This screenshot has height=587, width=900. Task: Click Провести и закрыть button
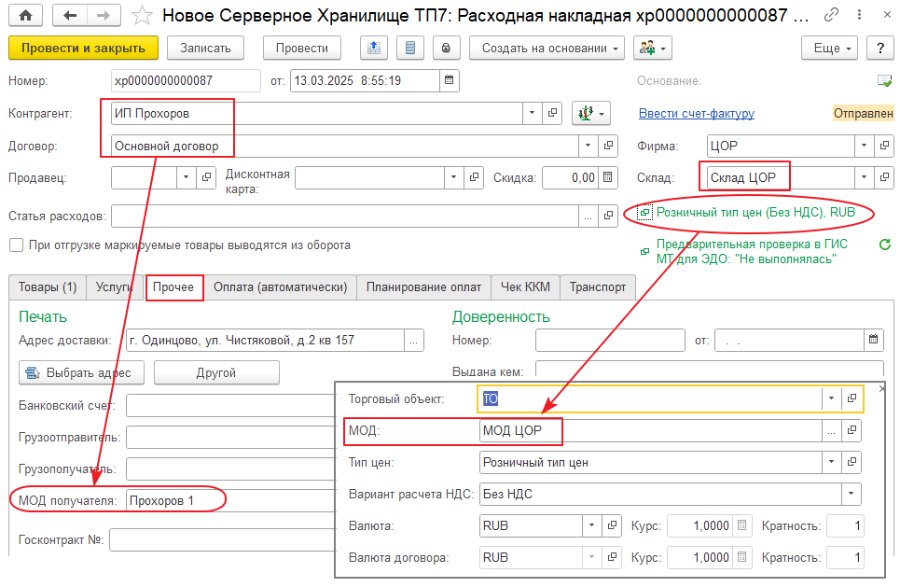(x=83, y=48)
